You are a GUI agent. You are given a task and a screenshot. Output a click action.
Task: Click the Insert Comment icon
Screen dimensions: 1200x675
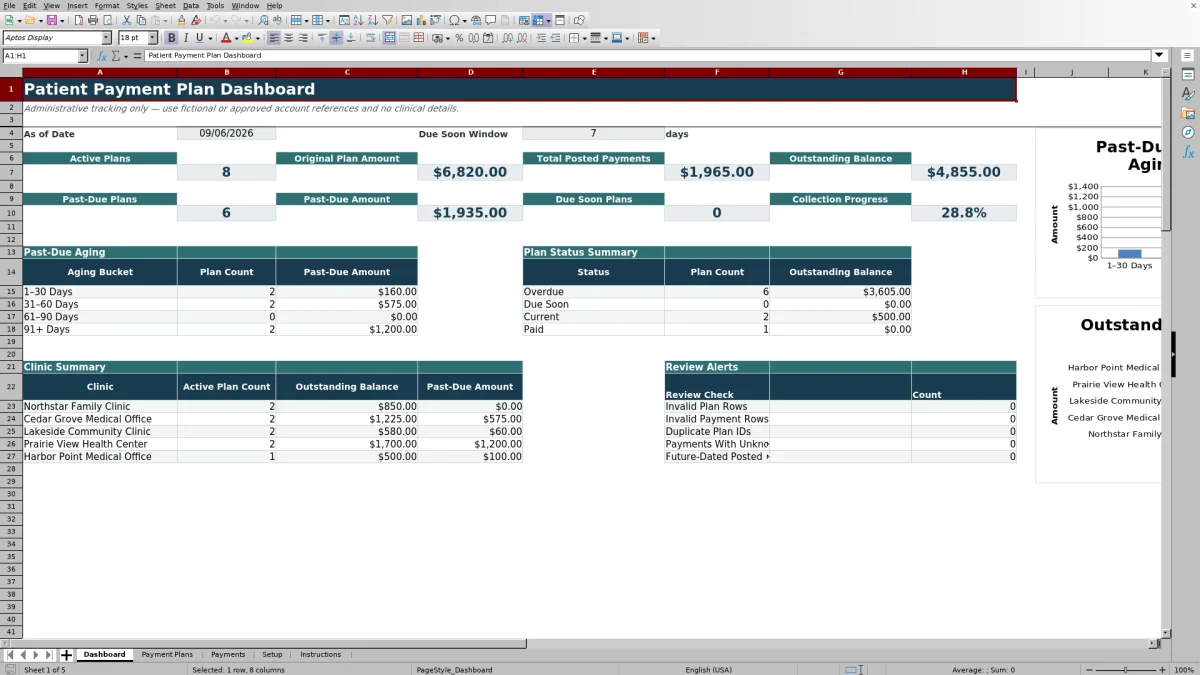tap(490, 20)
